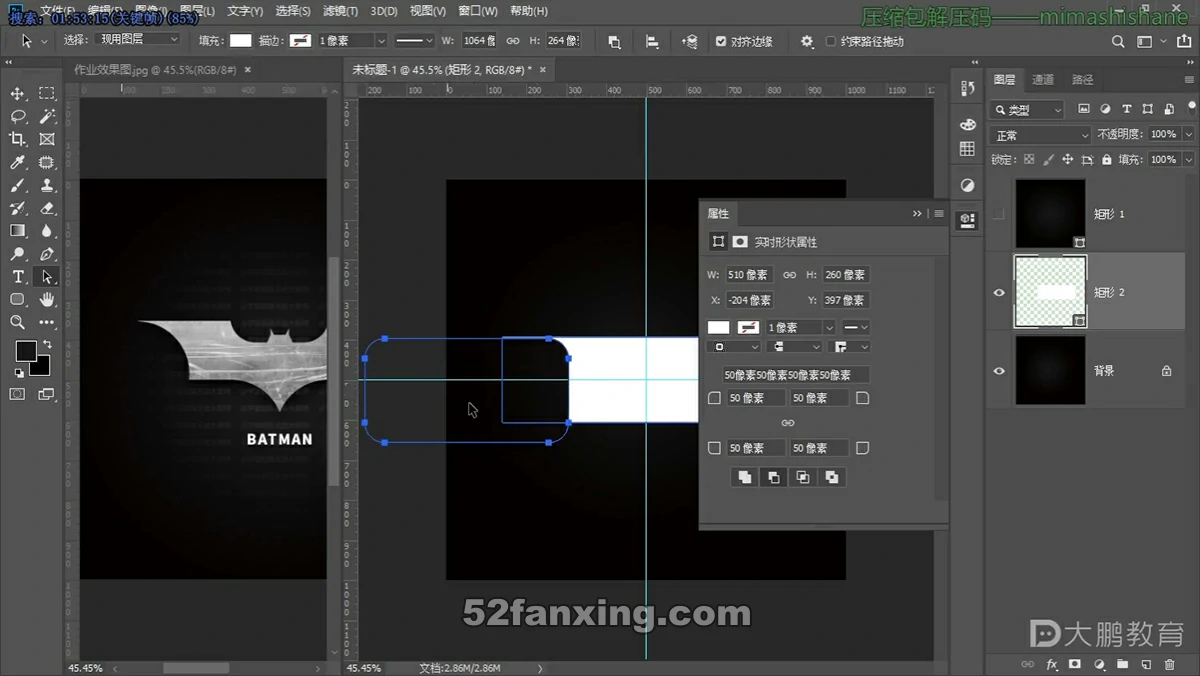Open the 文字(Y) menu

(245, 11)
